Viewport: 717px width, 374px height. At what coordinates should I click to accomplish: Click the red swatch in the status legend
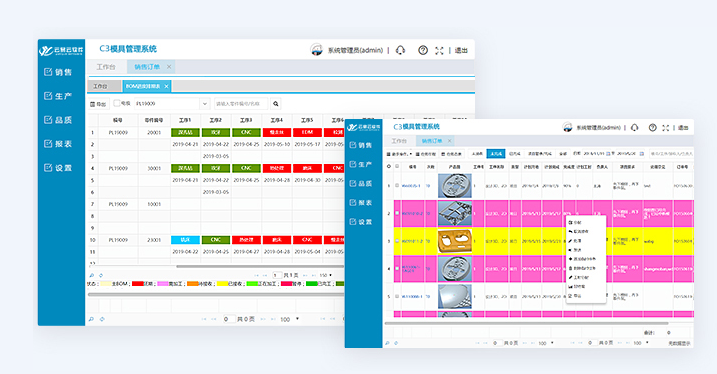pyautogui.click(x=138, y=284)
